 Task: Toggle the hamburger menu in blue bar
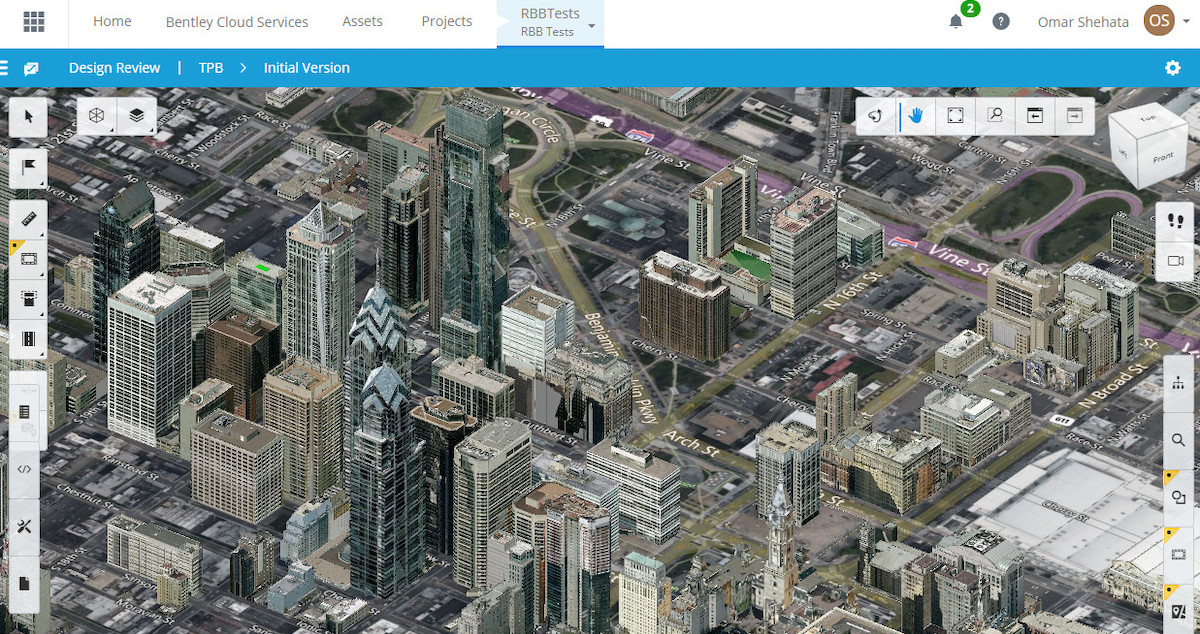tap(4, 68)
